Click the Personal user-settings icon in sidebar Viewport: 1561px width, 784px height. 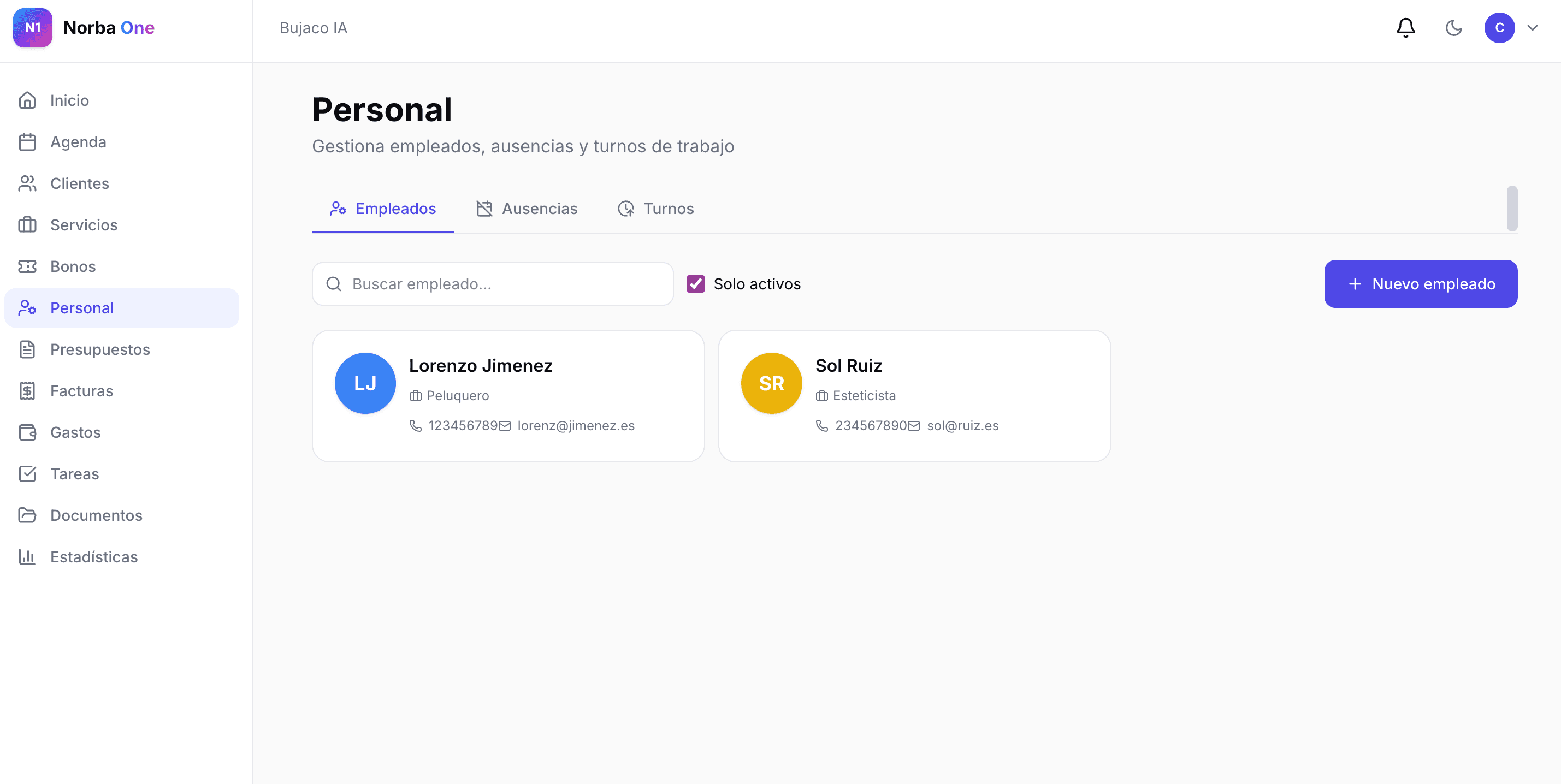(27, 308)
